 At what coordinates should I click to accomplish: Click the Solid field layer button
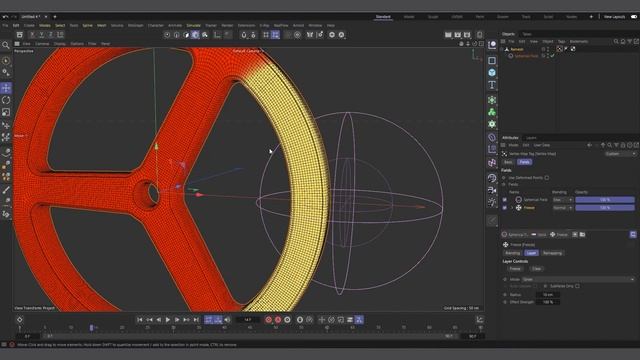point(539,235)
